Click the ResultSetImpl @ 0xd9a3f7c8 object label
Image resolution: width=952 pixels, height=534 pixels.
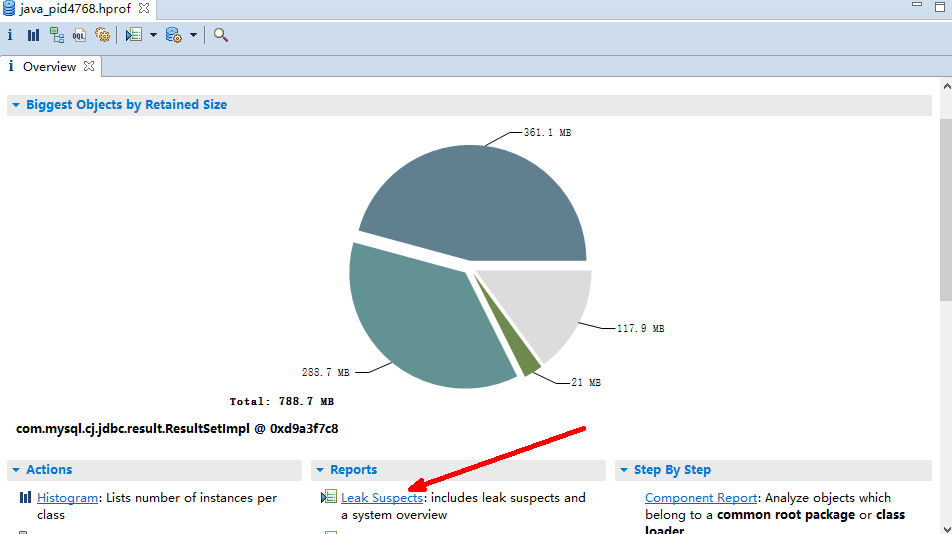pos(177,428)
